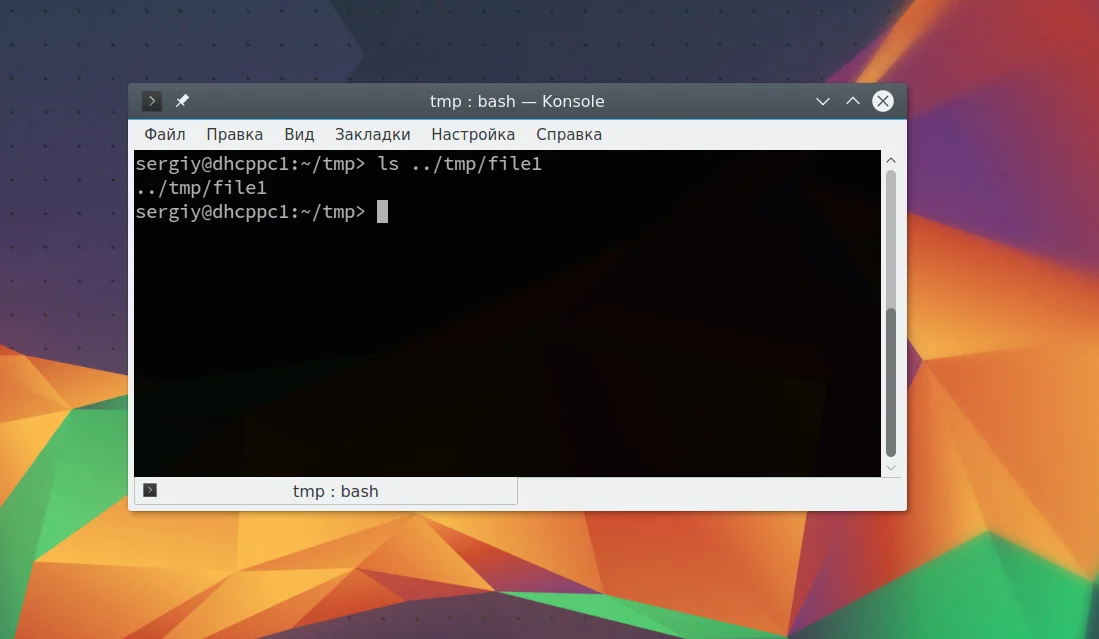Click the terminal scrollbar thumb
Image resolution: width=1099 pixels, height=639 pixels.
891,383
